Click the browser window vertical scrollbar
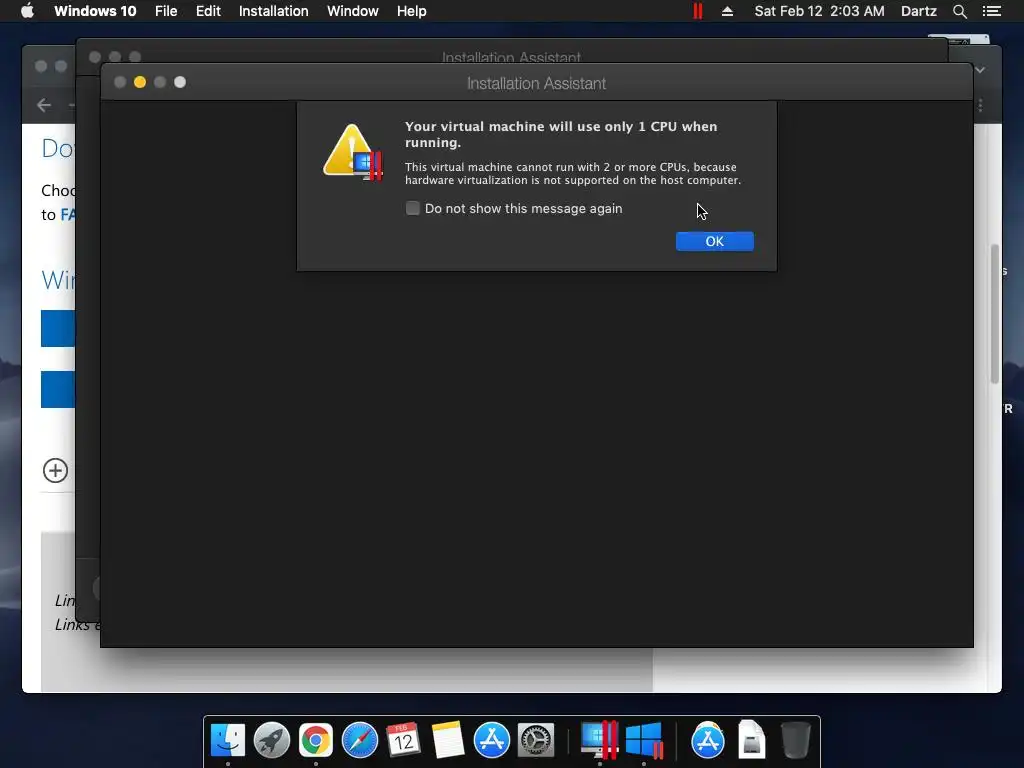The image size is (1024, 768). pos(995,313)
